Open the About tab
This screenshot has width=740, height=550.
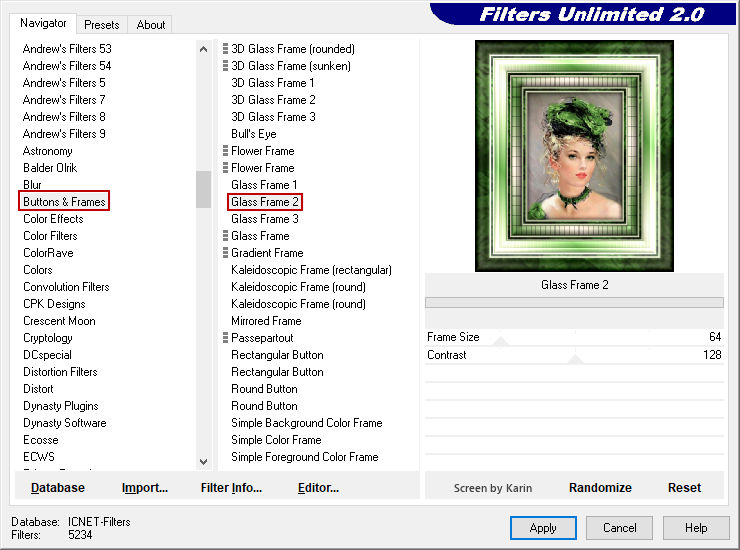[151, 25]
